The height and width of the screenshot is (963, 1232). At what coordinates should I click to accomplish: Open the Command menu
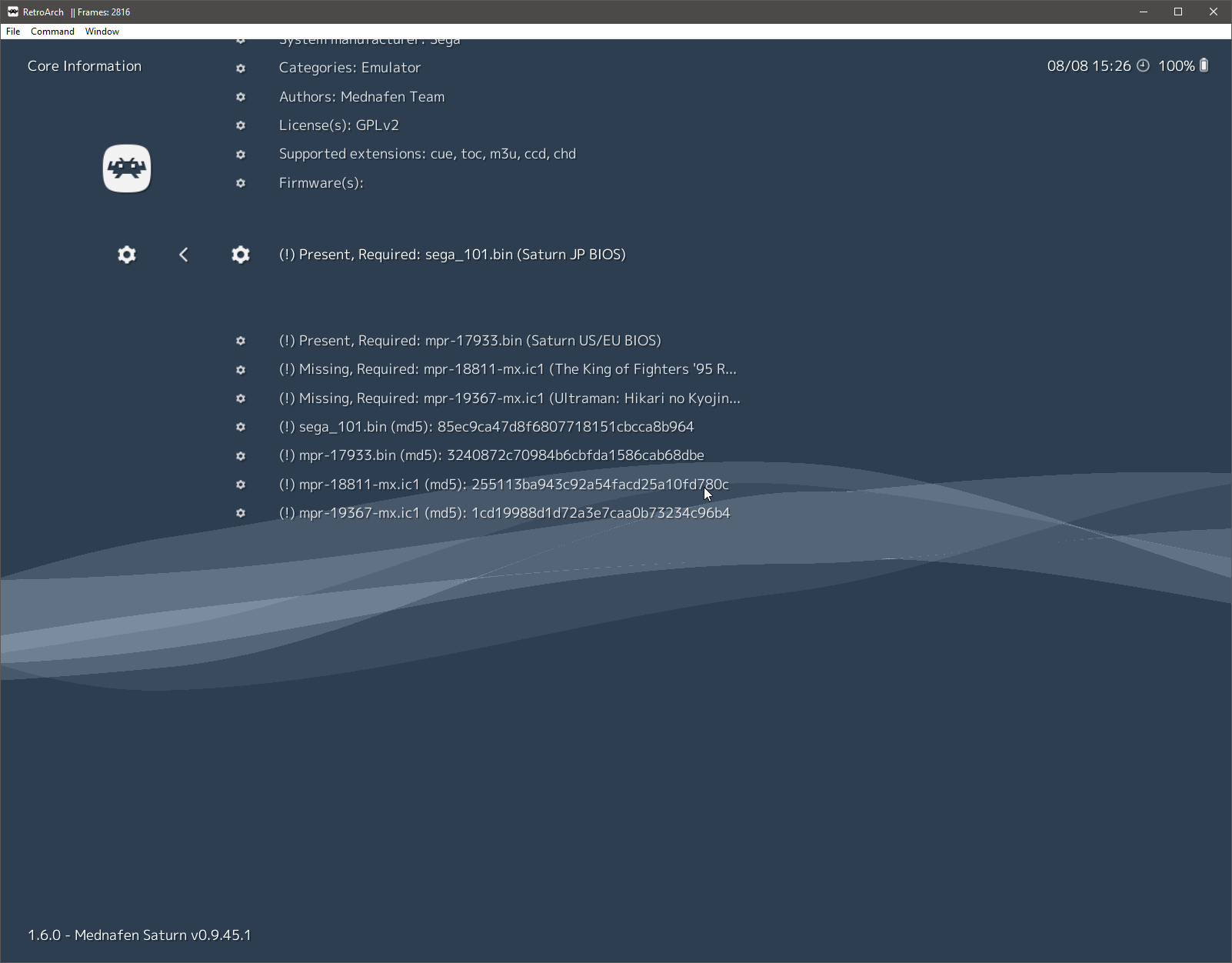52,32
